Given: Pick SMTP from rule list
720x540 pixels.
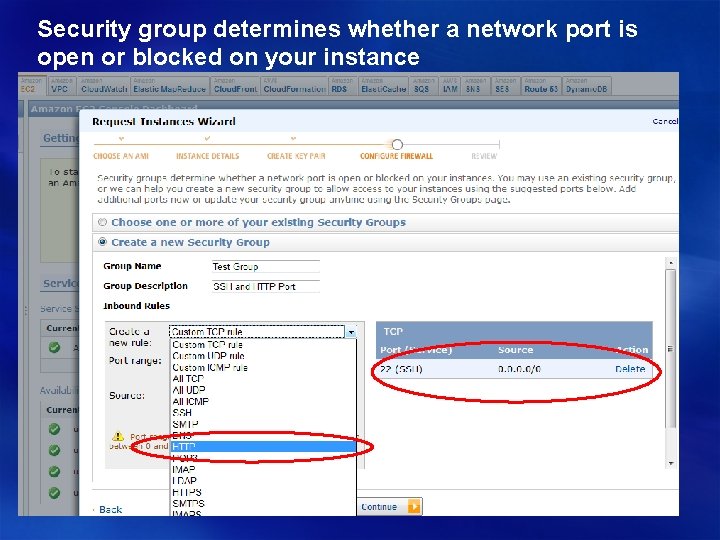Looking at the screenshot, I should point(264,424).
